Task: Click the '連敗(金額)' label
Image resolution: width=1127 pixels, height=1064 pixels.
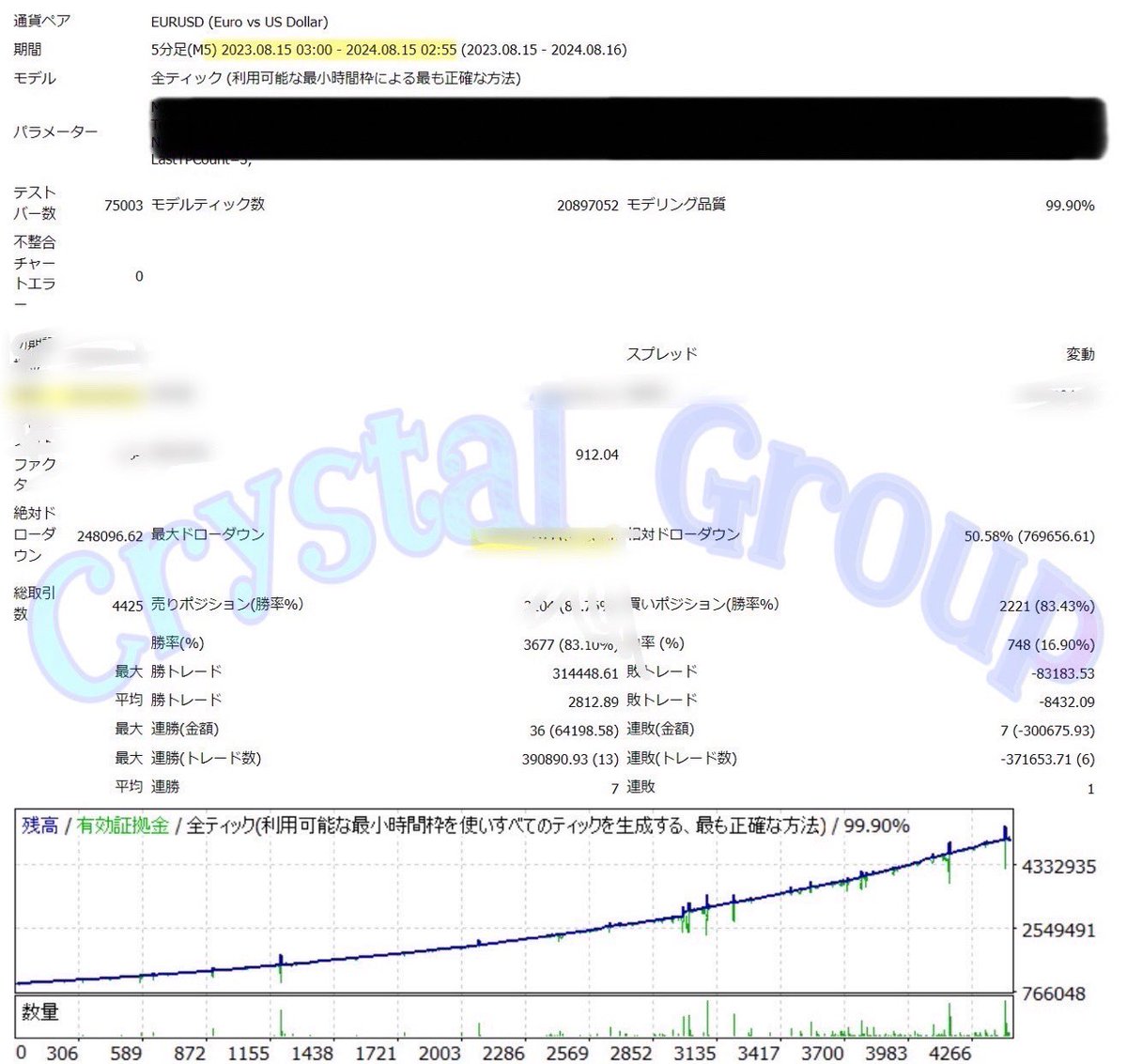Action: point(661,729)
